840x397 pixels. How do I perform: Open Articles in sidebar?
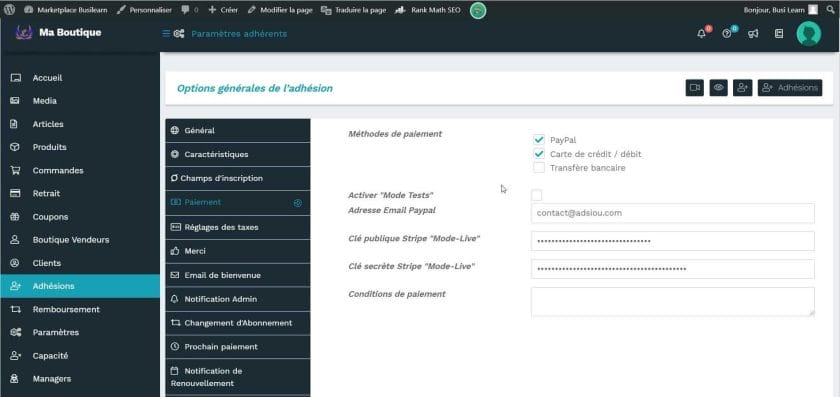(x=80, y=124)
